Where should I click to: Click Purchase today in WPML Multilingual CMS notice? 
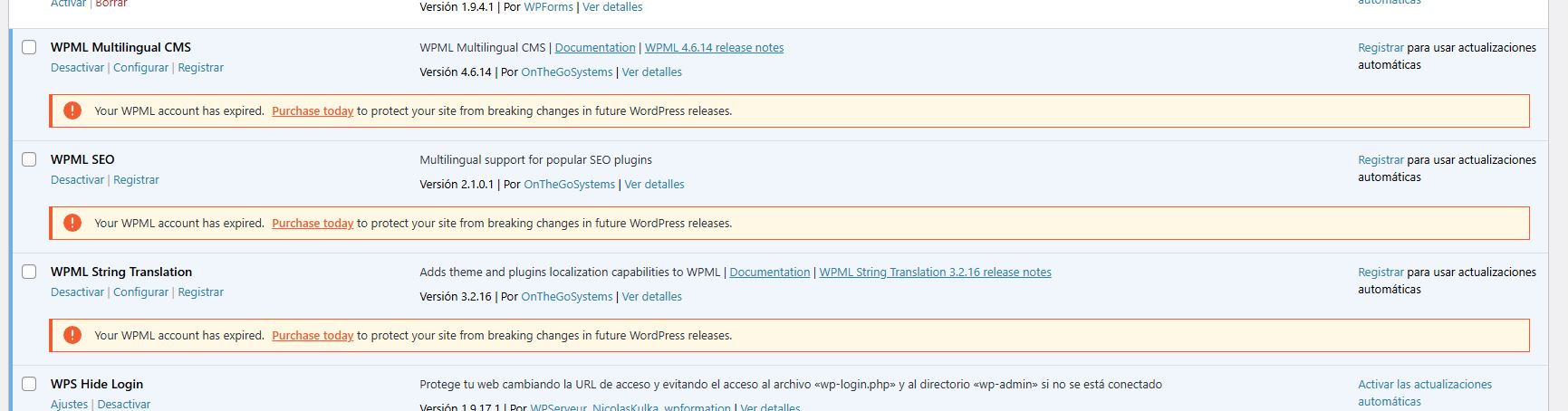pos(313,111)
